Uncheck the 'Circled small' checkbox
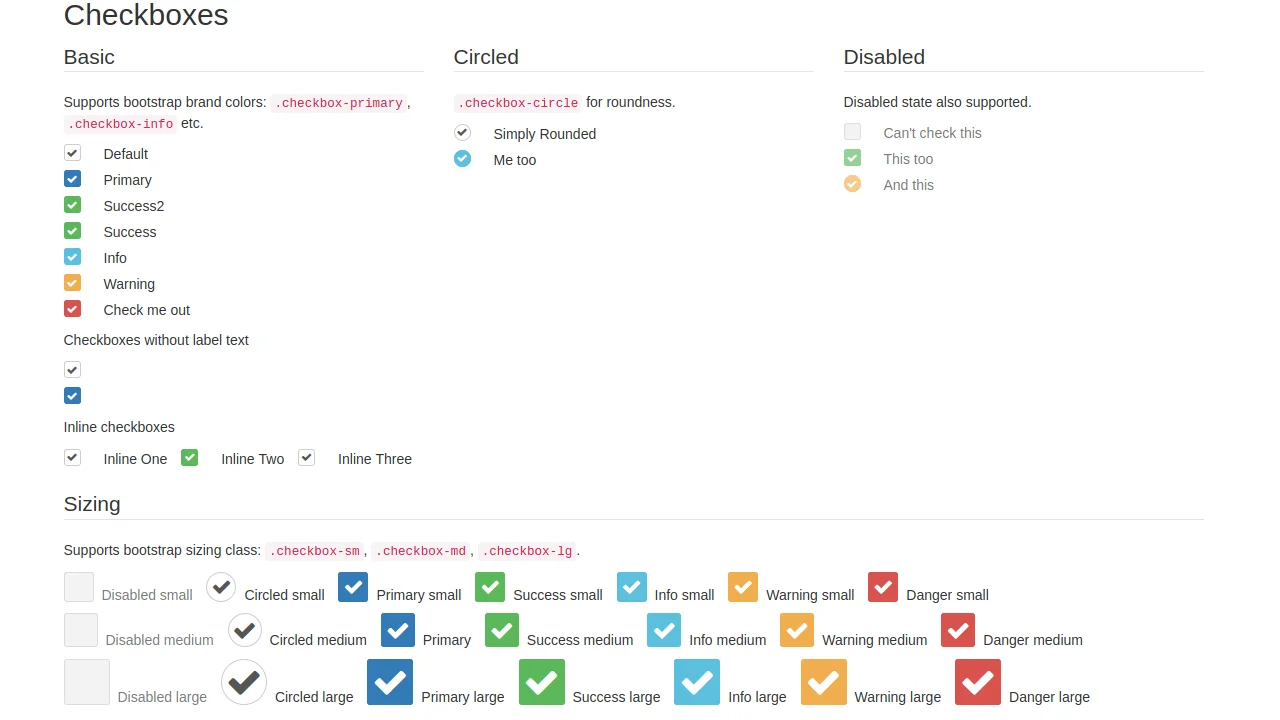 221,587
